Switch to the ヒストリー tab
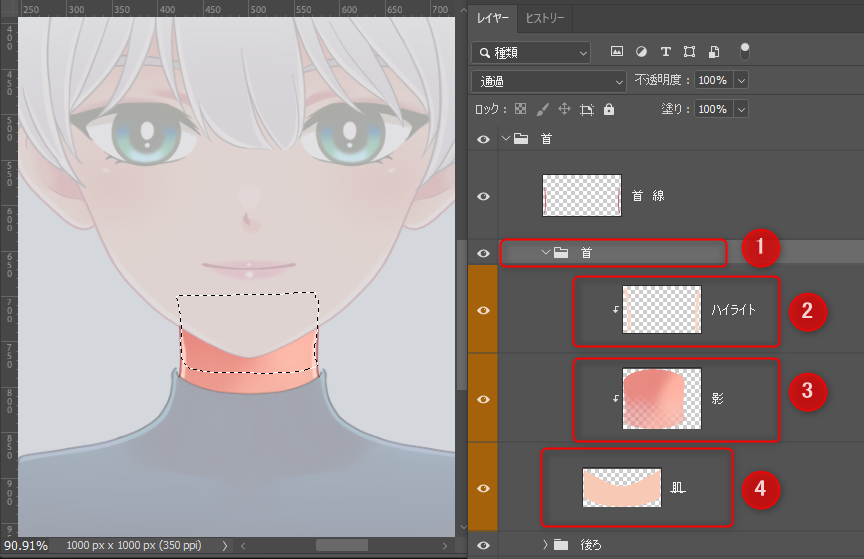This screenshot has width=864, height=559. pos(545,18)
